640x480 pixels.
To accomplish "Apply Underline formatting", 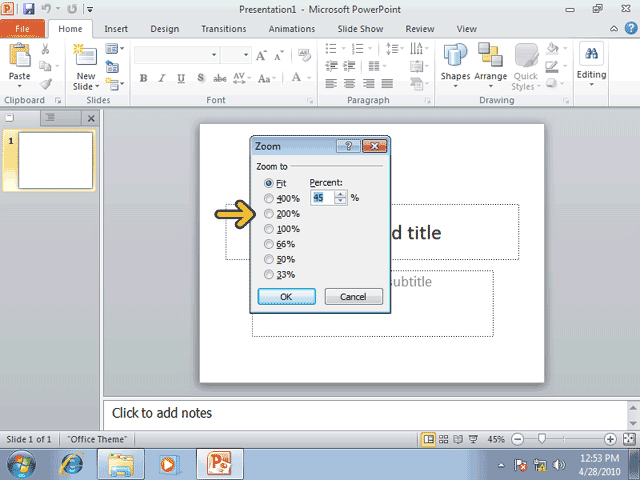I will click(x=181, y=78).
